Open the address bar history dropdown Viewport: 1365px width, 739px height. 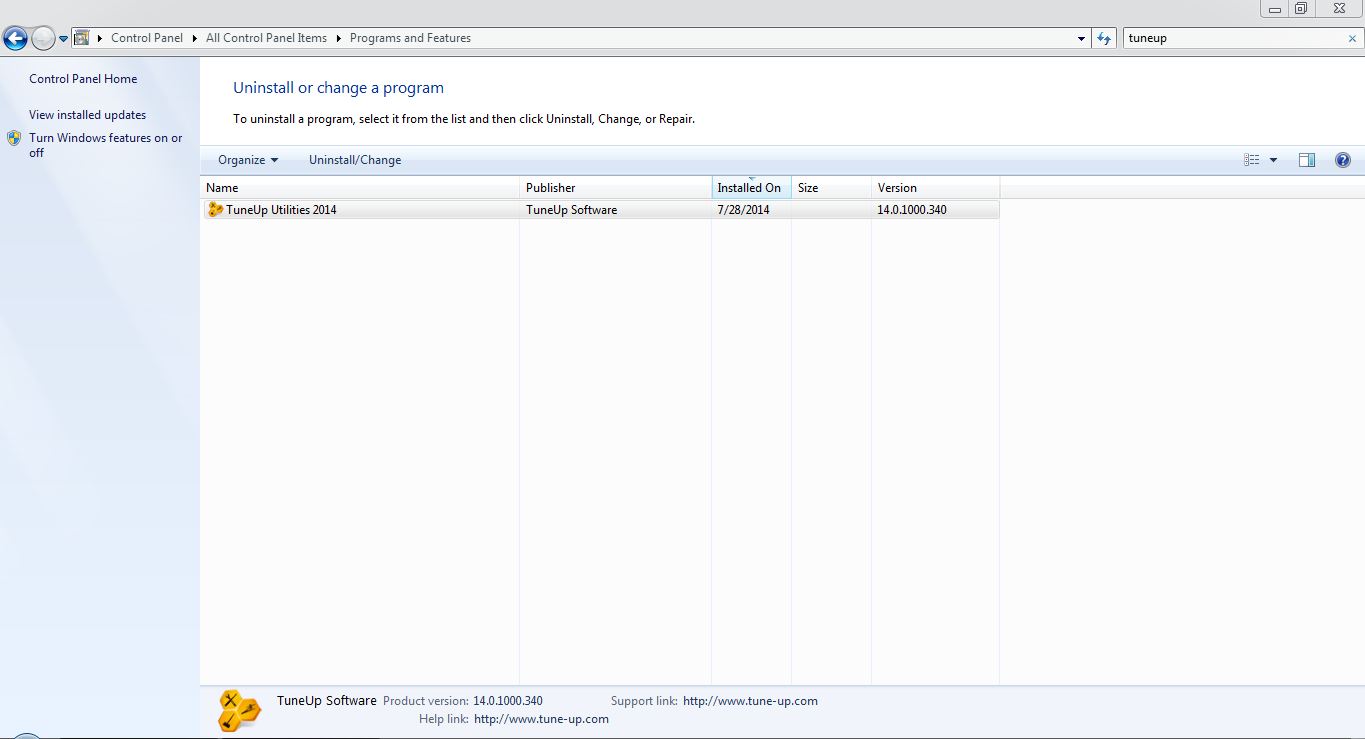pyautogui.click(x=1082, y=39)
